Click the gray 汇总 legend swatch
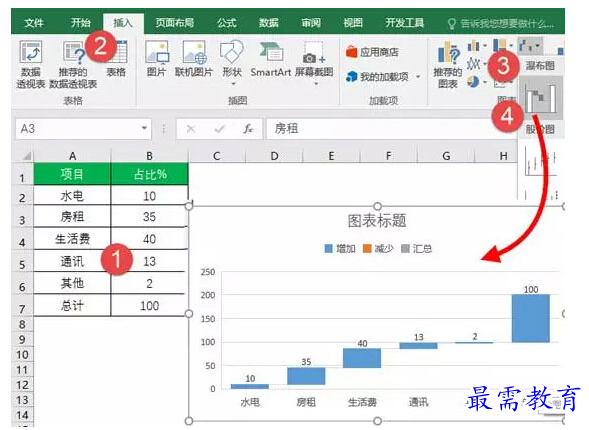 click(405, 249)
